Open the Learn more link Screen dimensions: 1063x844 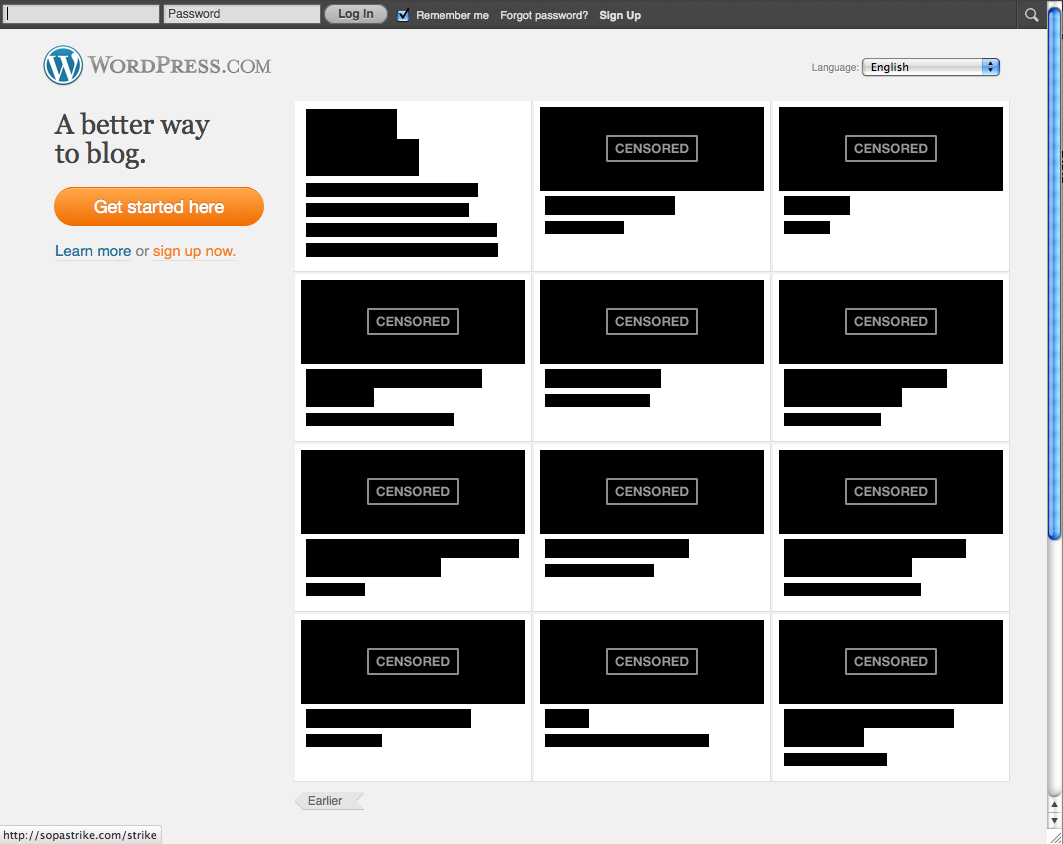pyautogui.click(x=93, y=251)
